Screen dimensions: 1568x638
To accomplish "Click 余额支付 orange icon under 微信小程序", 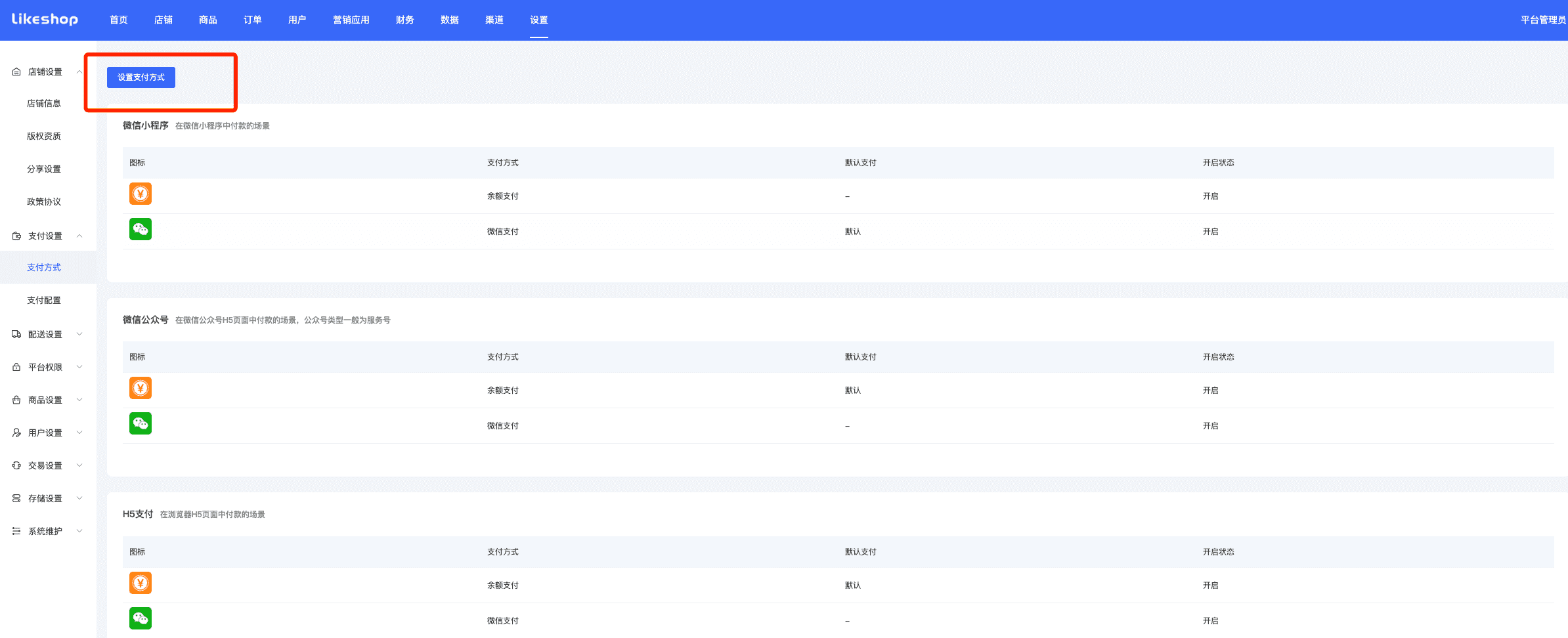I will click(x=141, y=194).
